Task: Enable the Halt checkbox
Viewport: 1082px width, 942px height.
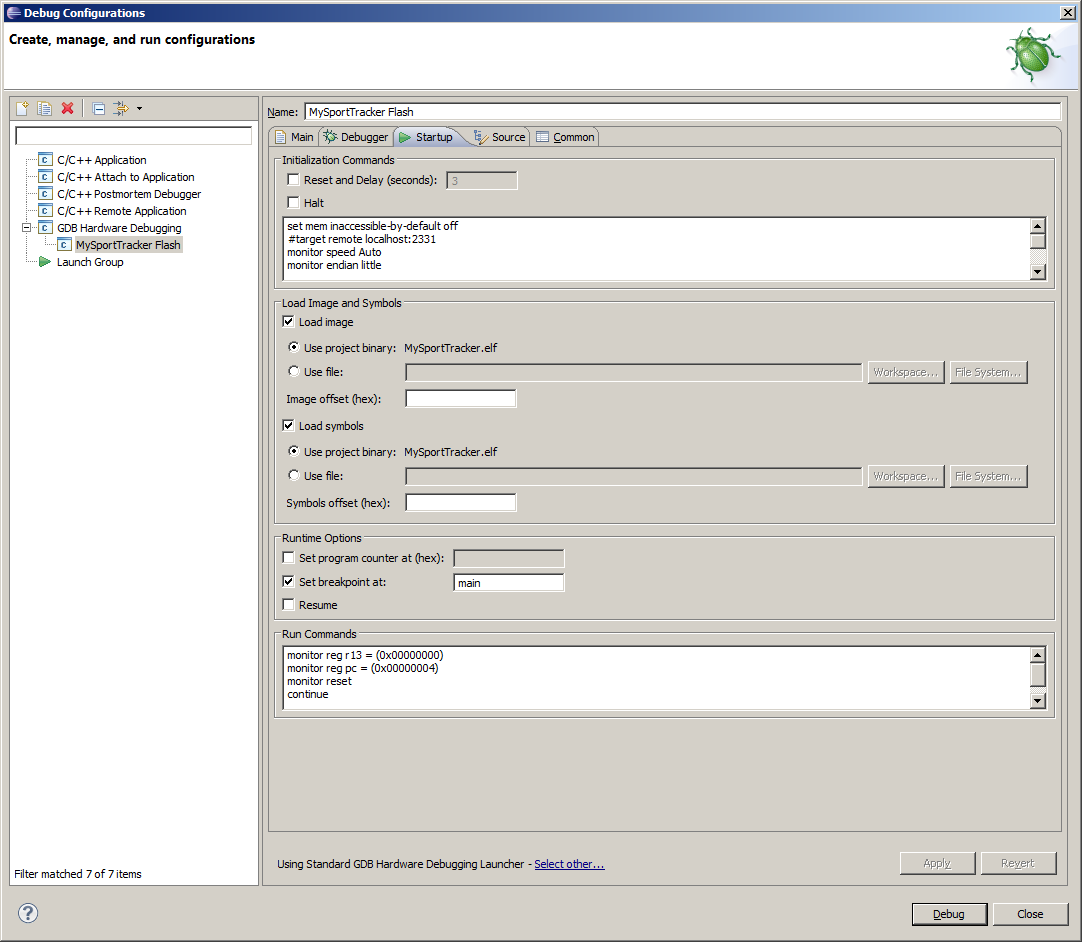Action: 293,202
